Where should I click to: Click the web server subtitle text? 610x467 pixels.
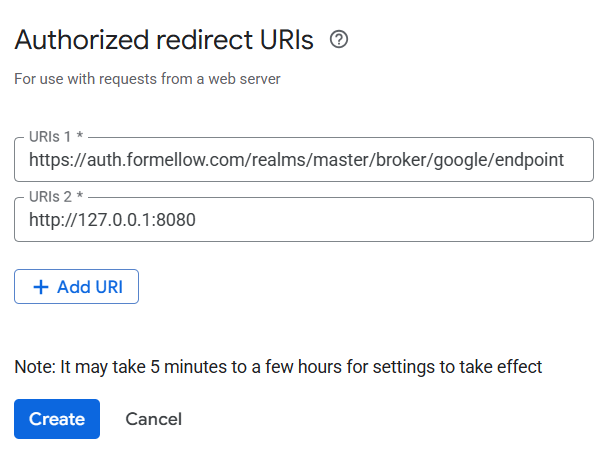click(147, 79)
